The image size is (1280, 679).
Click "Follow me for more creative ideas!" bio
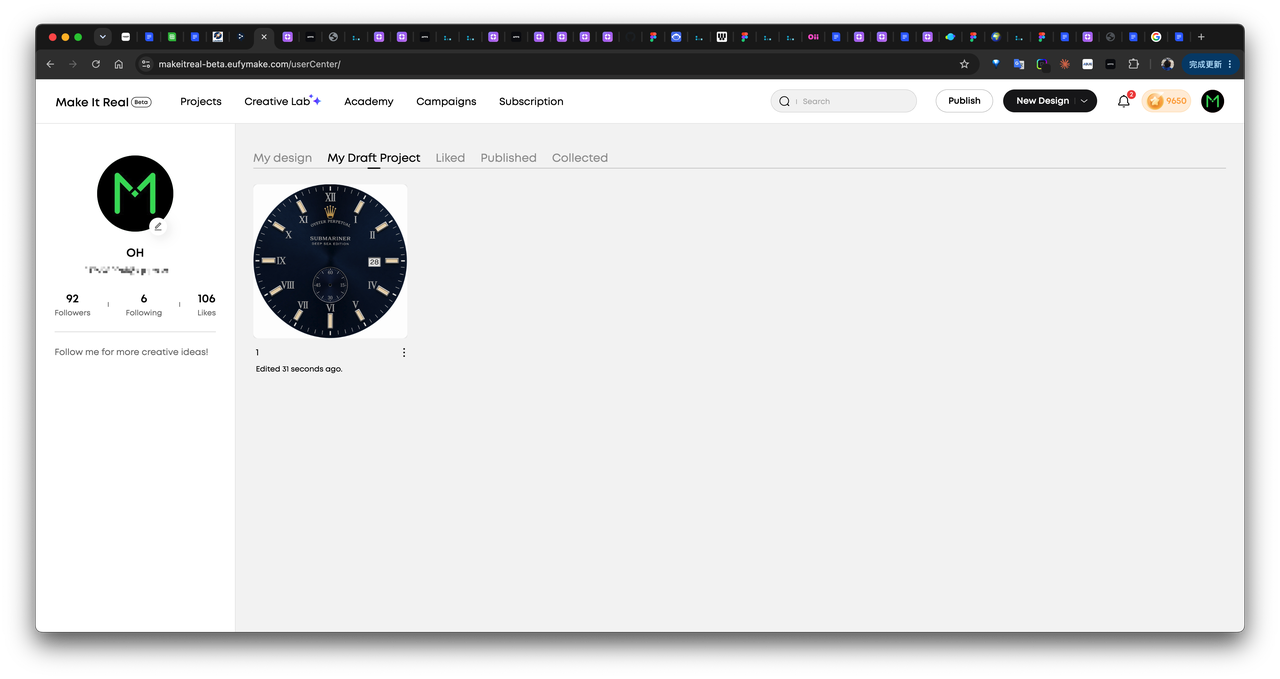132,352
